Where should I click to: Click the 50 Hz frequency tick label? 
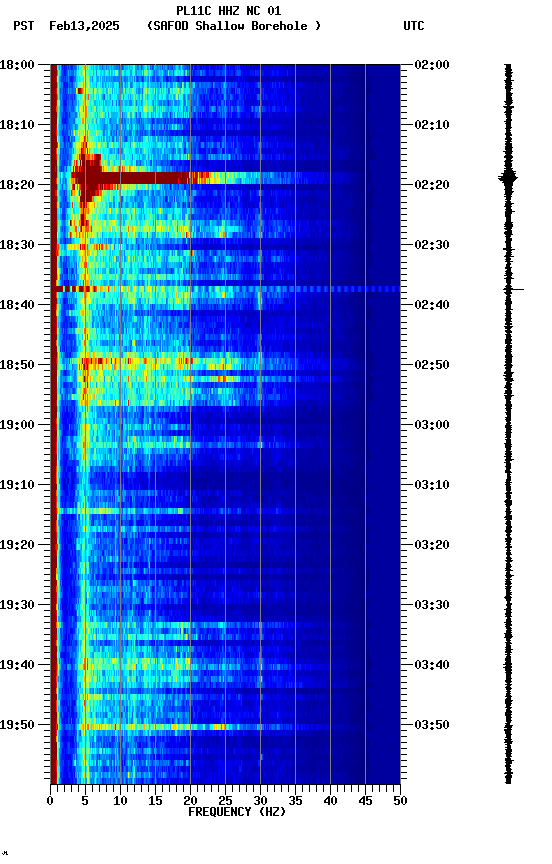pyautogui.click(x=401, y=801)
